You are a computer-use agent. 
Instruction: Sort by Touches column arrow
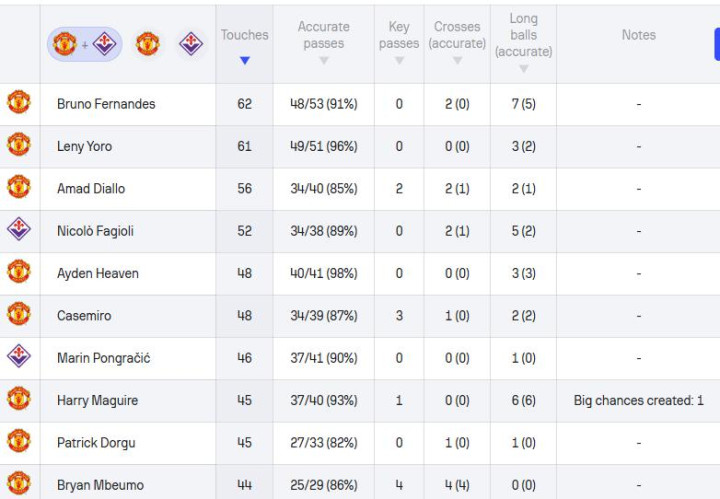(245, 60)
